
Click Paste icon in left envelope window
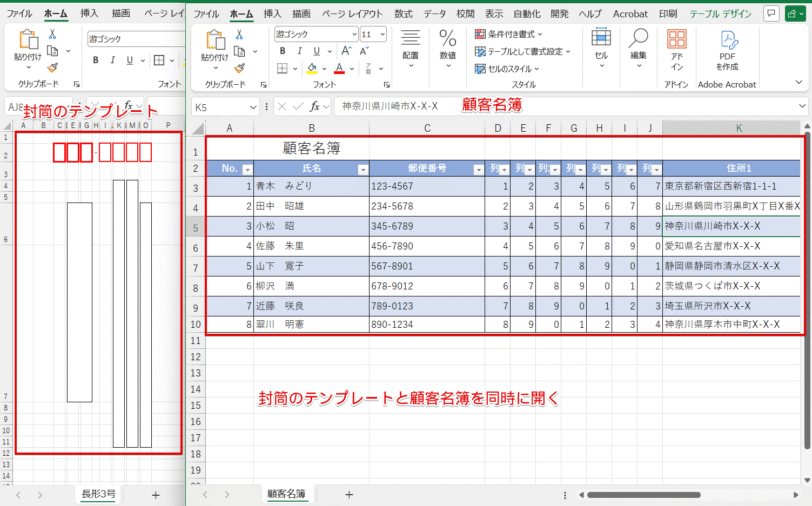tap(28, 40)
